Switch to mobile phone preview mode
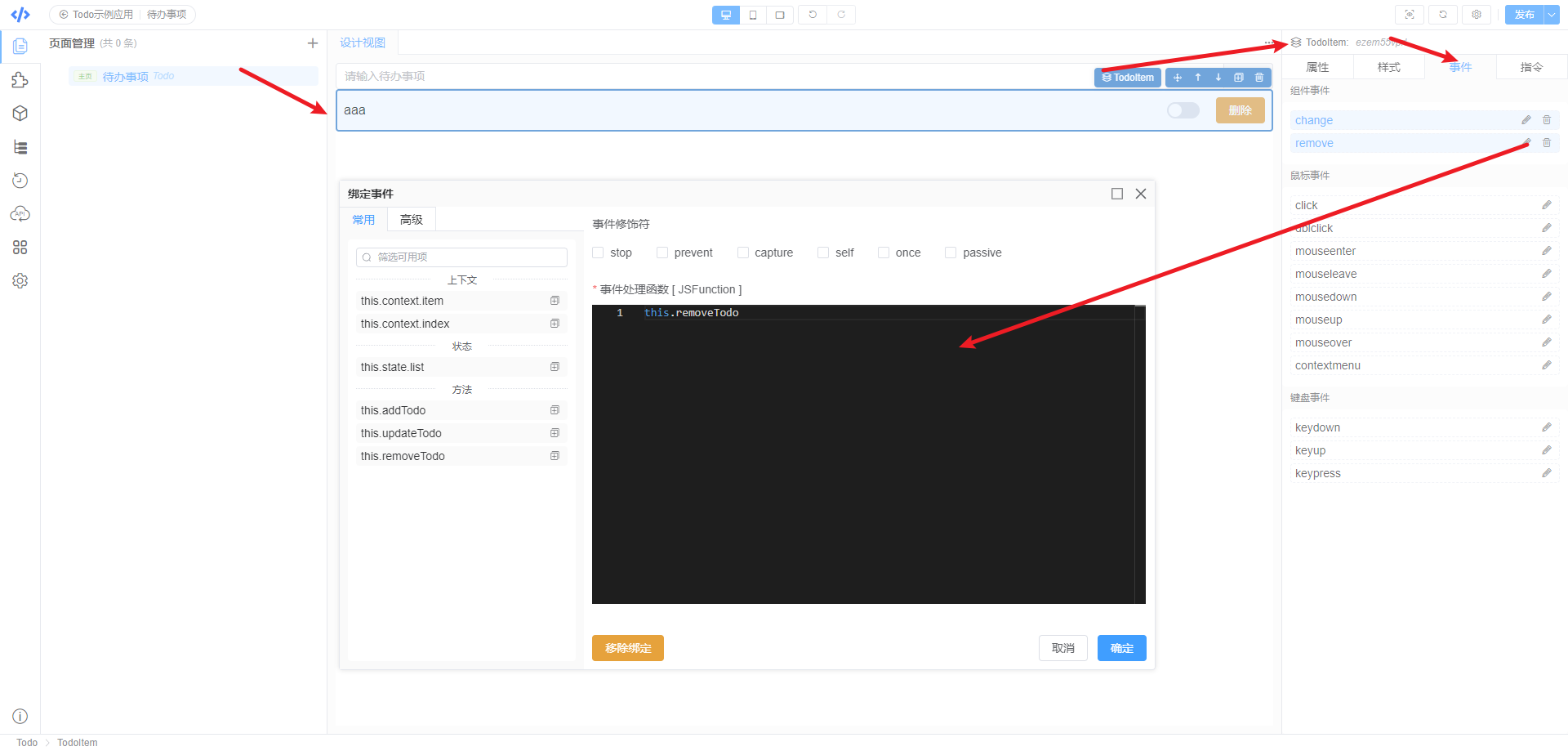The width and height of the screenshot is (1568, 751). (753, 15)
